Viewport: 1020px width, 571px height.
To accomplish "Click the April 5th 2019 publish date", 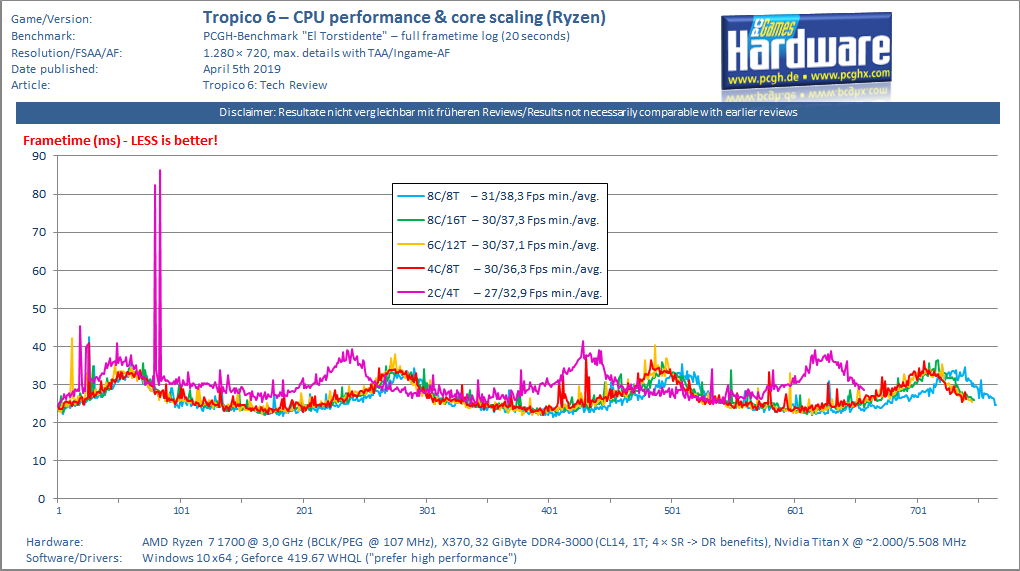I will pos(241,69).
